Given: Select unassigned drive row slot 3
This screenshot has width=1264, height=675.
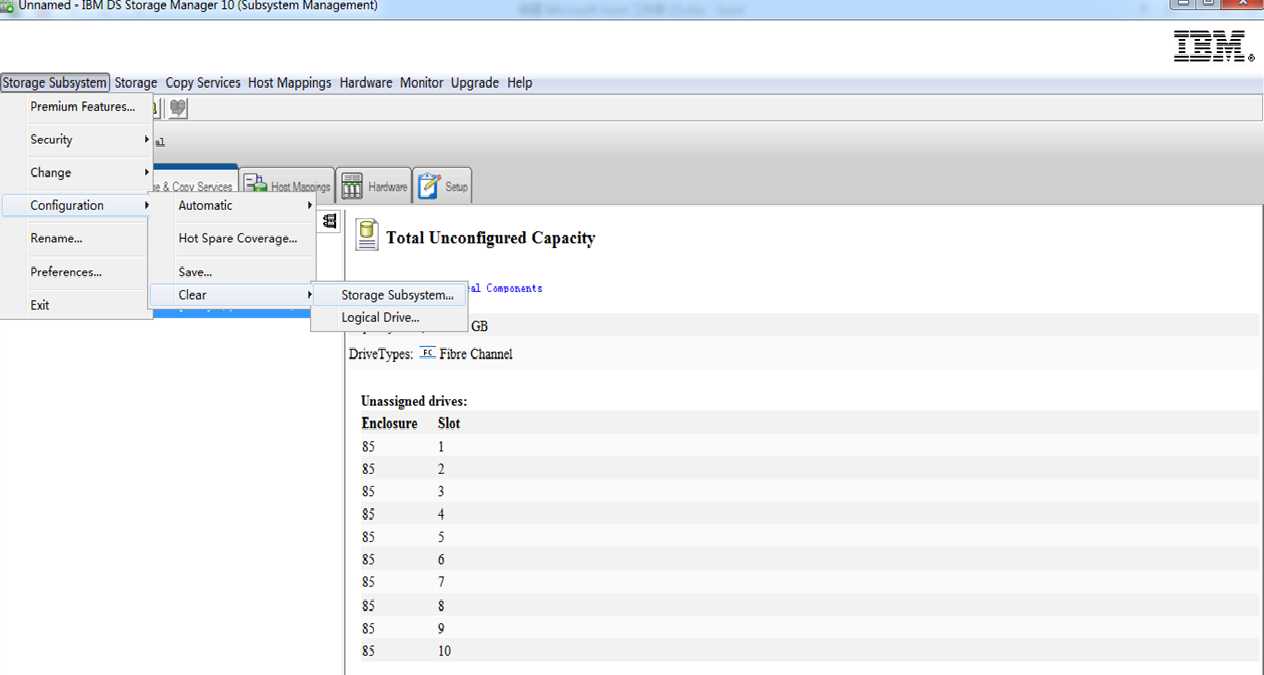Looking at the screenshot, I should click(x=810, y=492).
